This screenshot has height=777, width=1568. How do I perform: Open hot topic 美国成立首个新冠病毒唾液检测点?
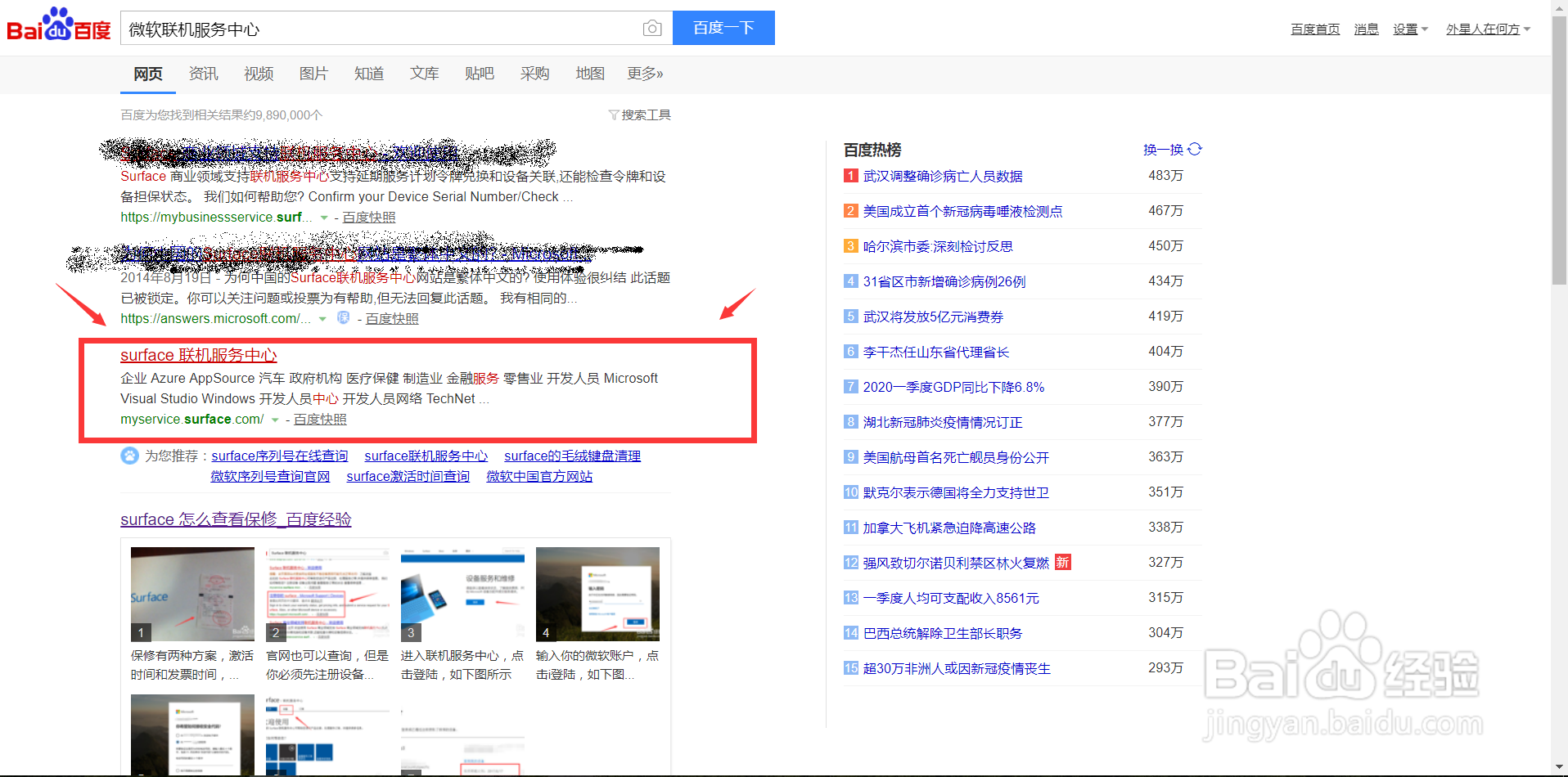pos(962,211)
